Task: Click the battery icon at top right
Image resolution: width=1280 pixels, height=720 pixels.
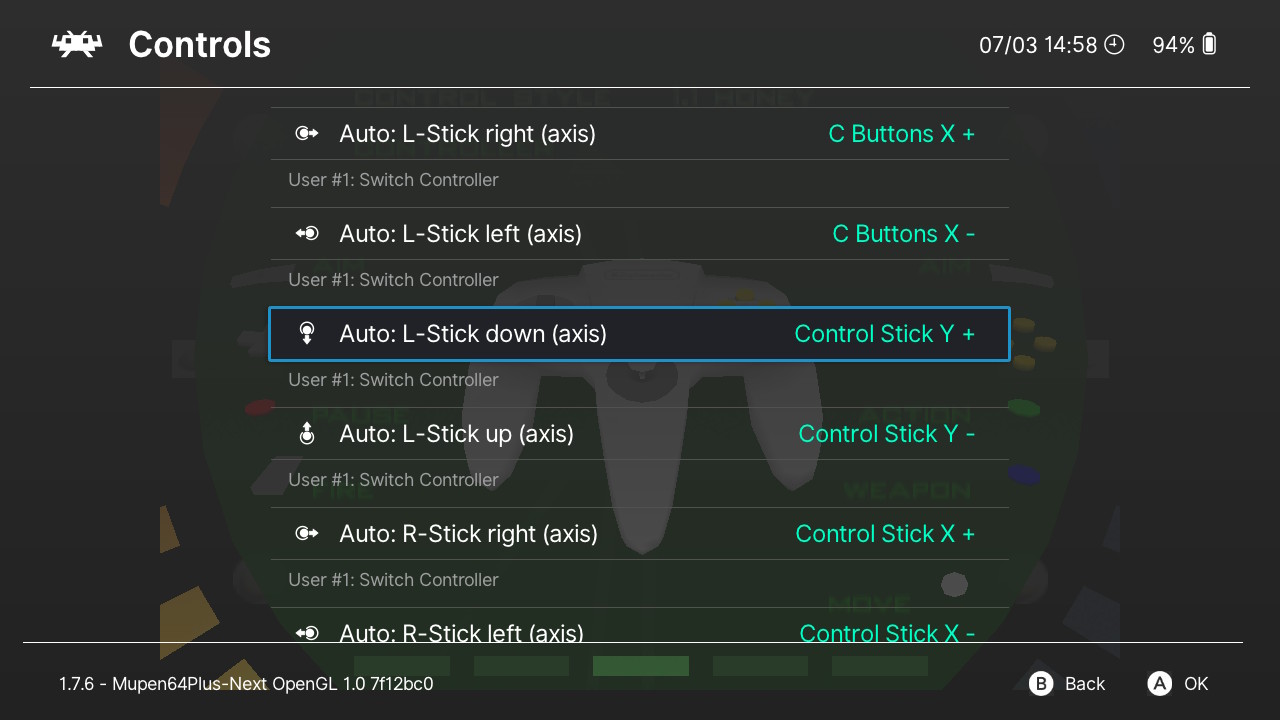Action: [1209, 44]
